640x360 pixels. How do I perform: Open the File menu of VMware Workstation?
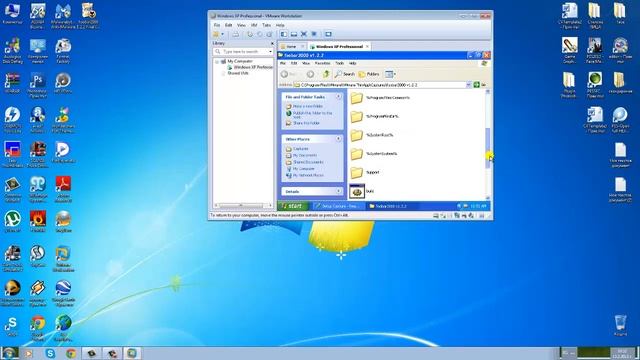point(217,25)
